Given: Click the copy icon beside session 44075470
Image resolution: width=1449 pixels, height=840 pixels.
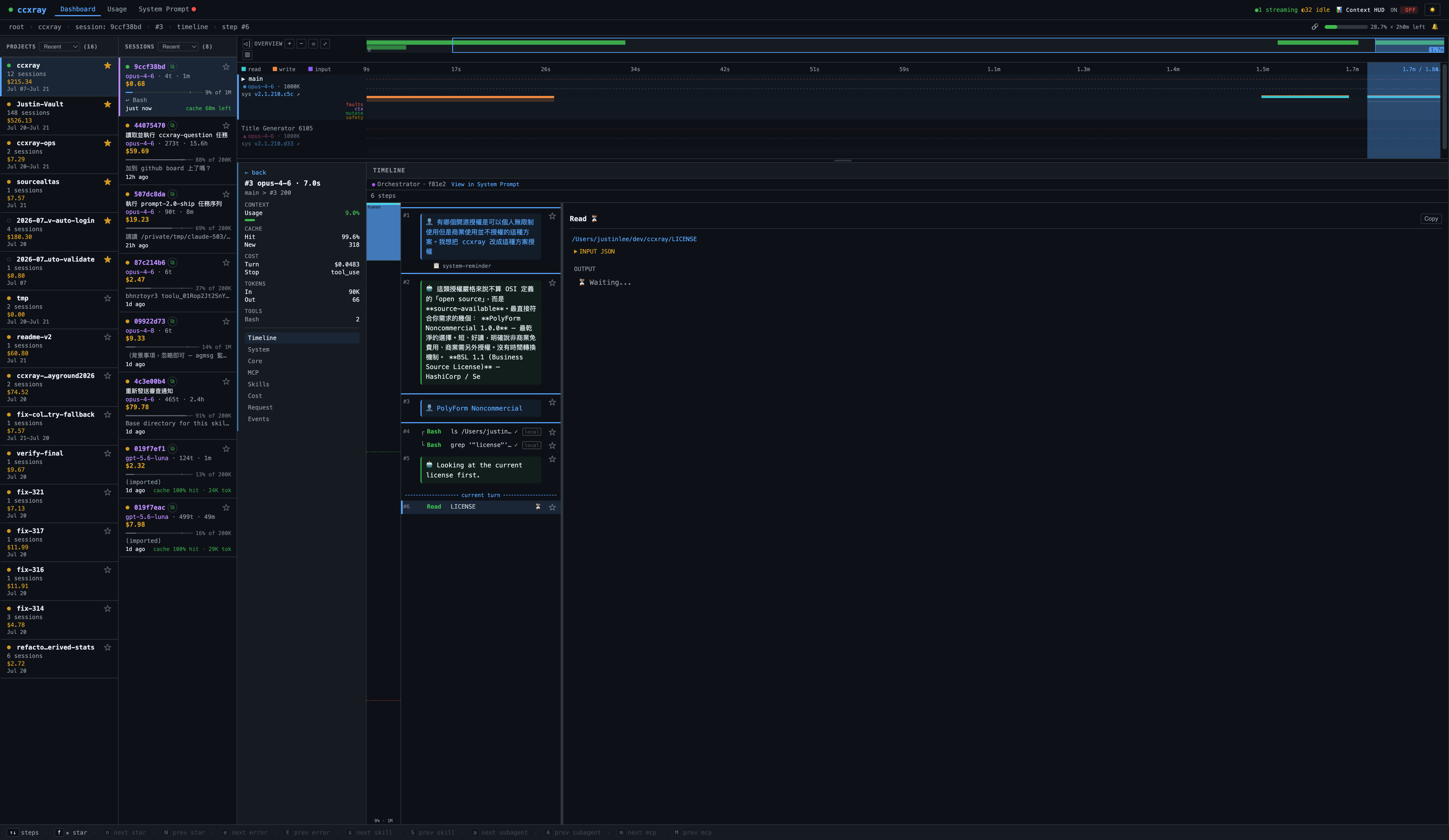Looking at the screenshot, I should (x=172, y=125).
